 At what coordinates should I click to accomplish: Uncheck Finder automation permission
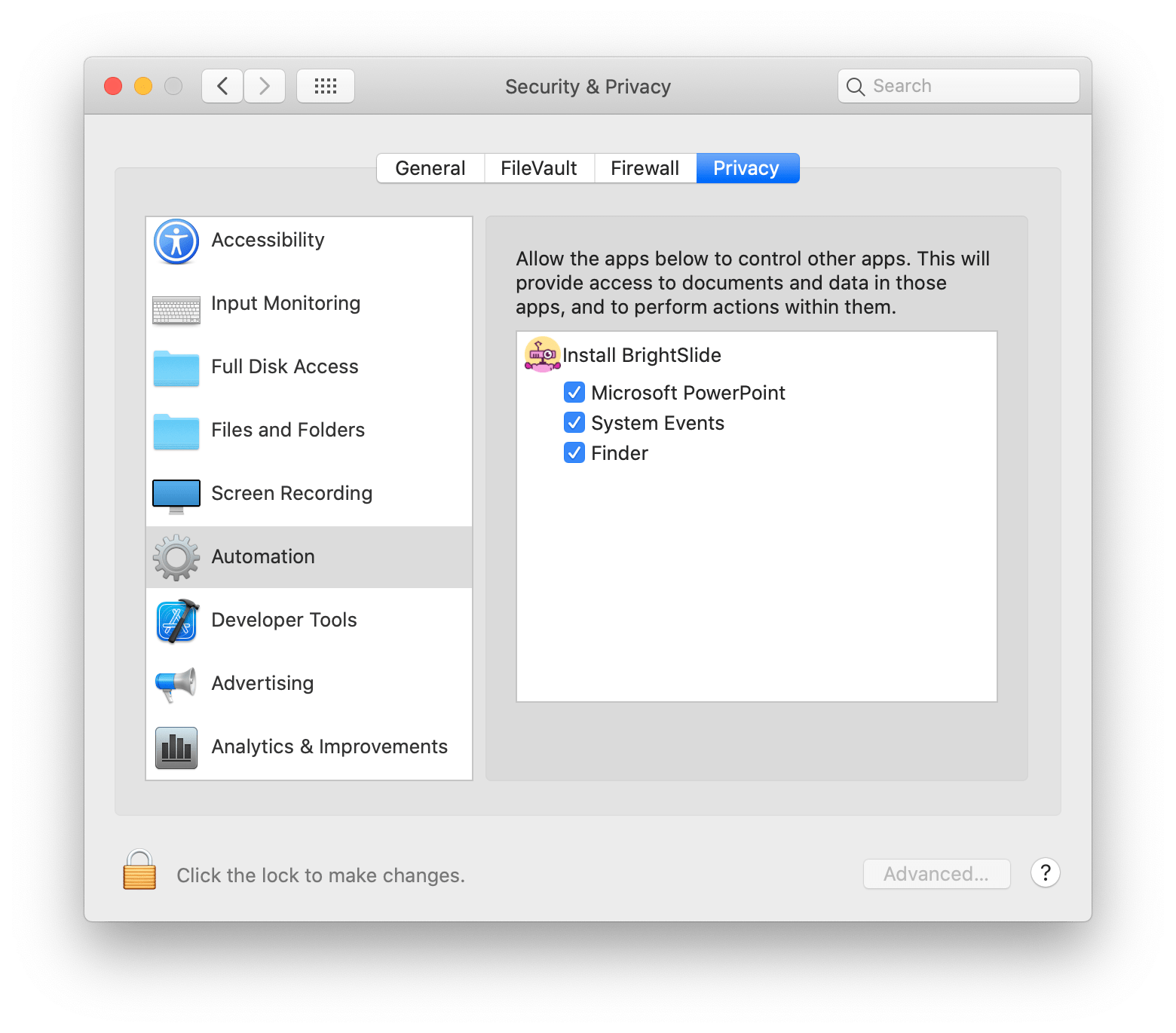point(574,452)
